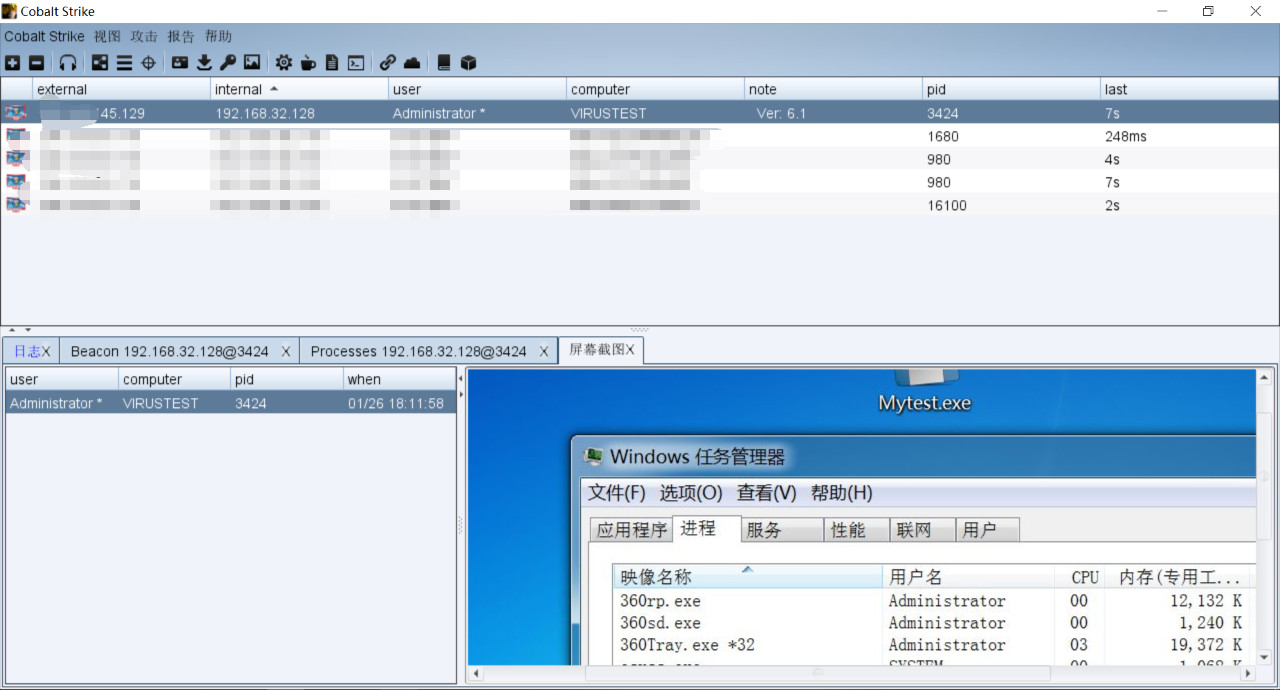Click the headphones Listeners icon

click(x=68, y=63)
